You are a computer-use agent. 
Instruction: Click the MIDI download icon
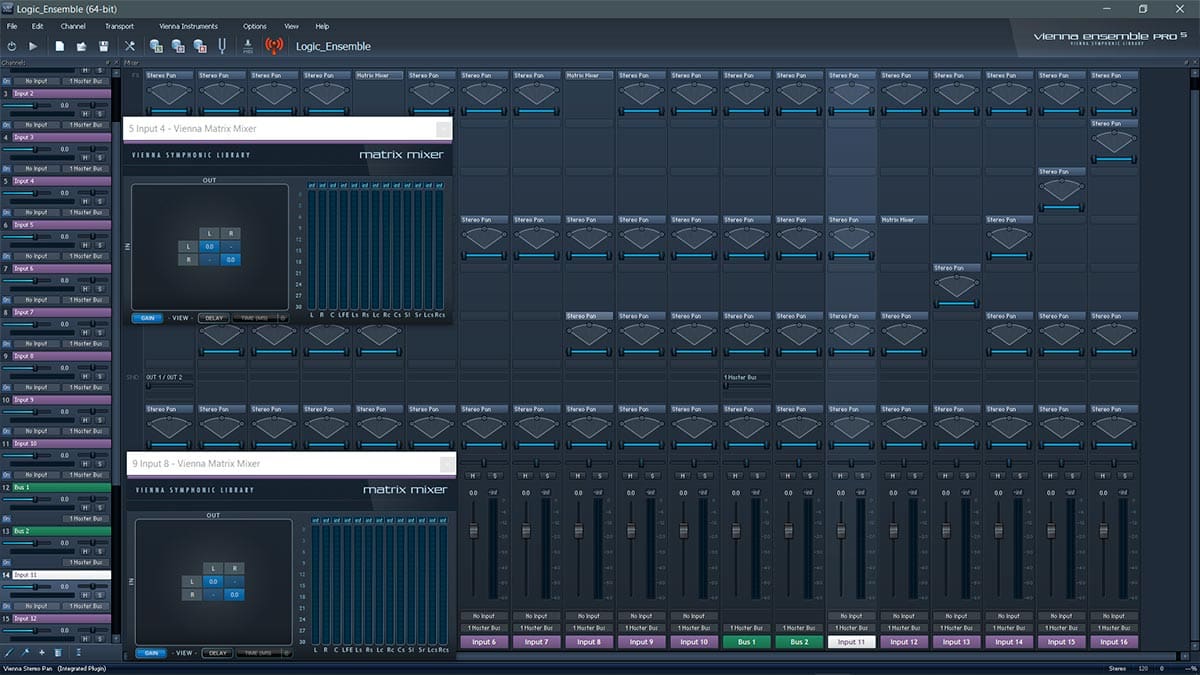pos(248,46)
